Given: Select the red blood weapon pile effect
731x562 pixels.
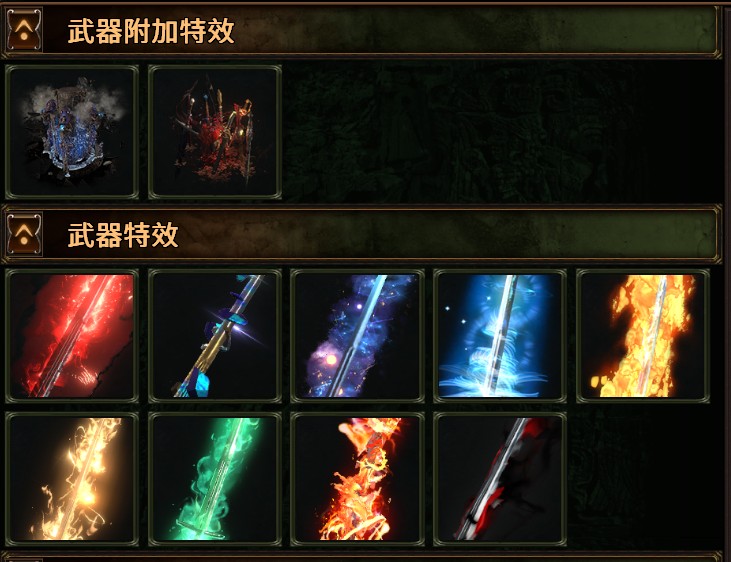Looking at the screenshot, I should pyautogui.click(x=215, y=132).
